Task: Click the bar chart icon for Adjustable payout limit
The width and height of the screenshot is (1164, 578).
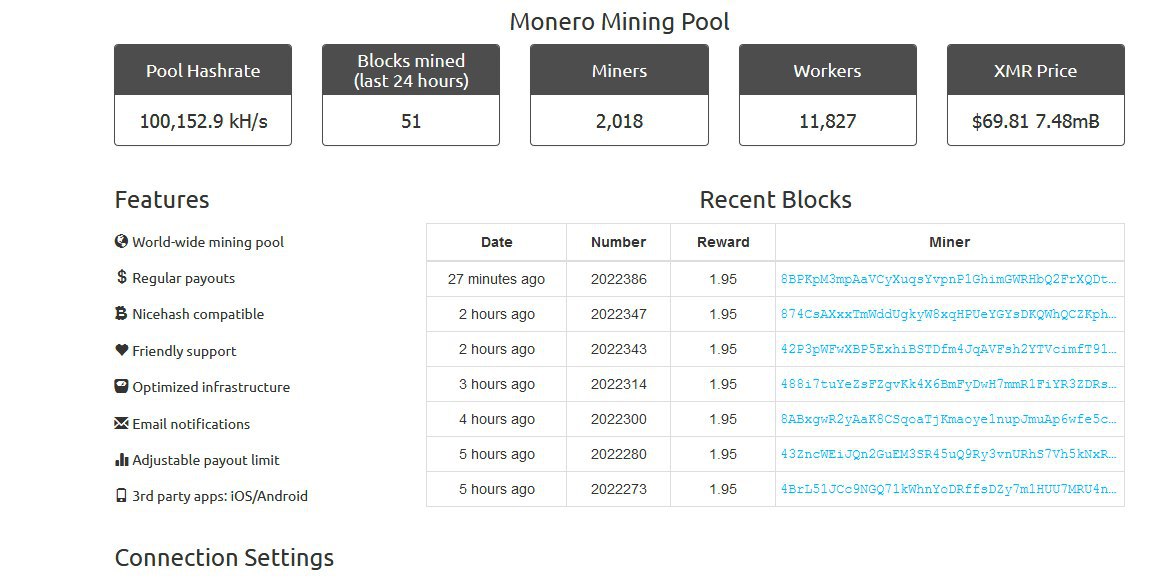Action: pyautogui.click(x=122, y=460)
